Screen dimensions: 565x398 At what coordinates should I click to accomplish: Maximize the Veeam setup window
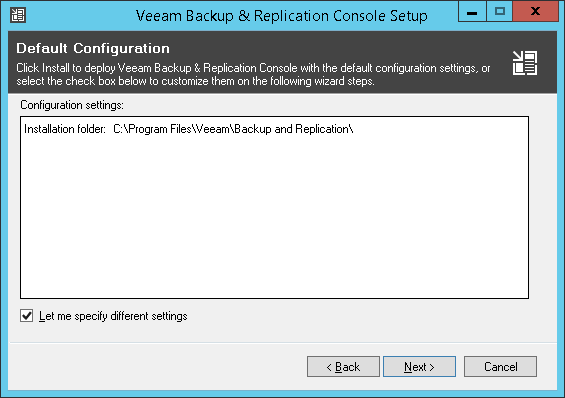499,12
